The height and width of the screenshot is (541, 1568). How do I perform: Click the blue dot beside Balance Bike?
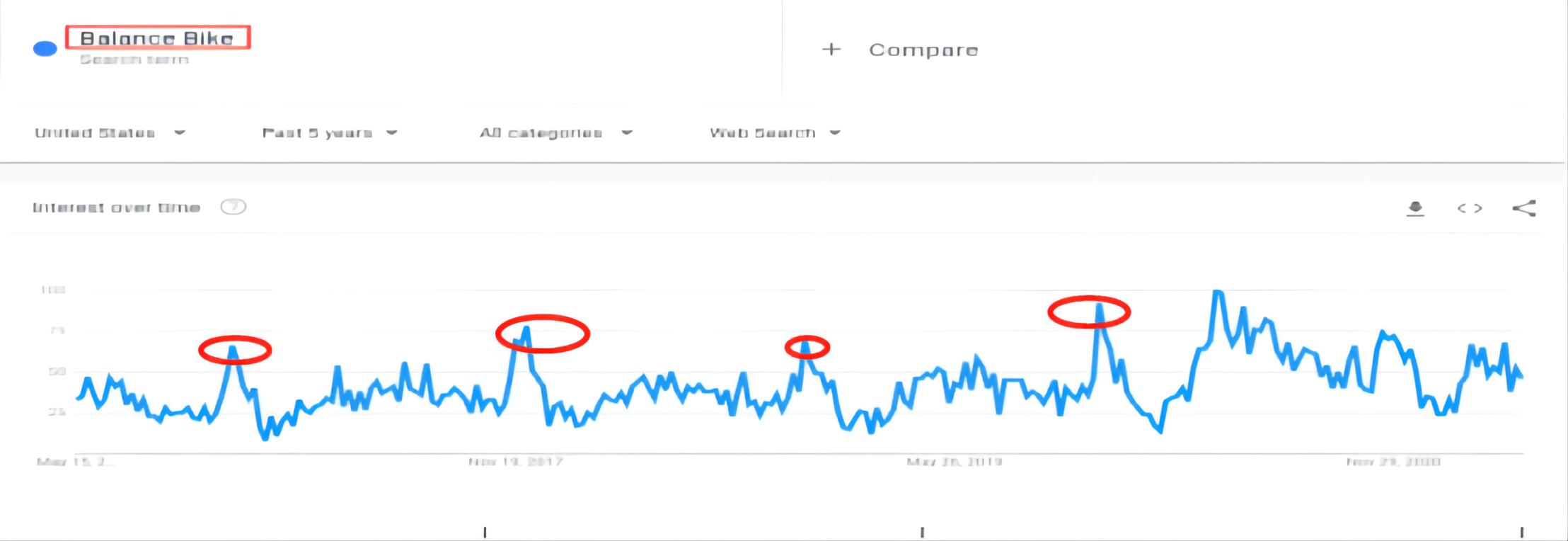point(45,48)
